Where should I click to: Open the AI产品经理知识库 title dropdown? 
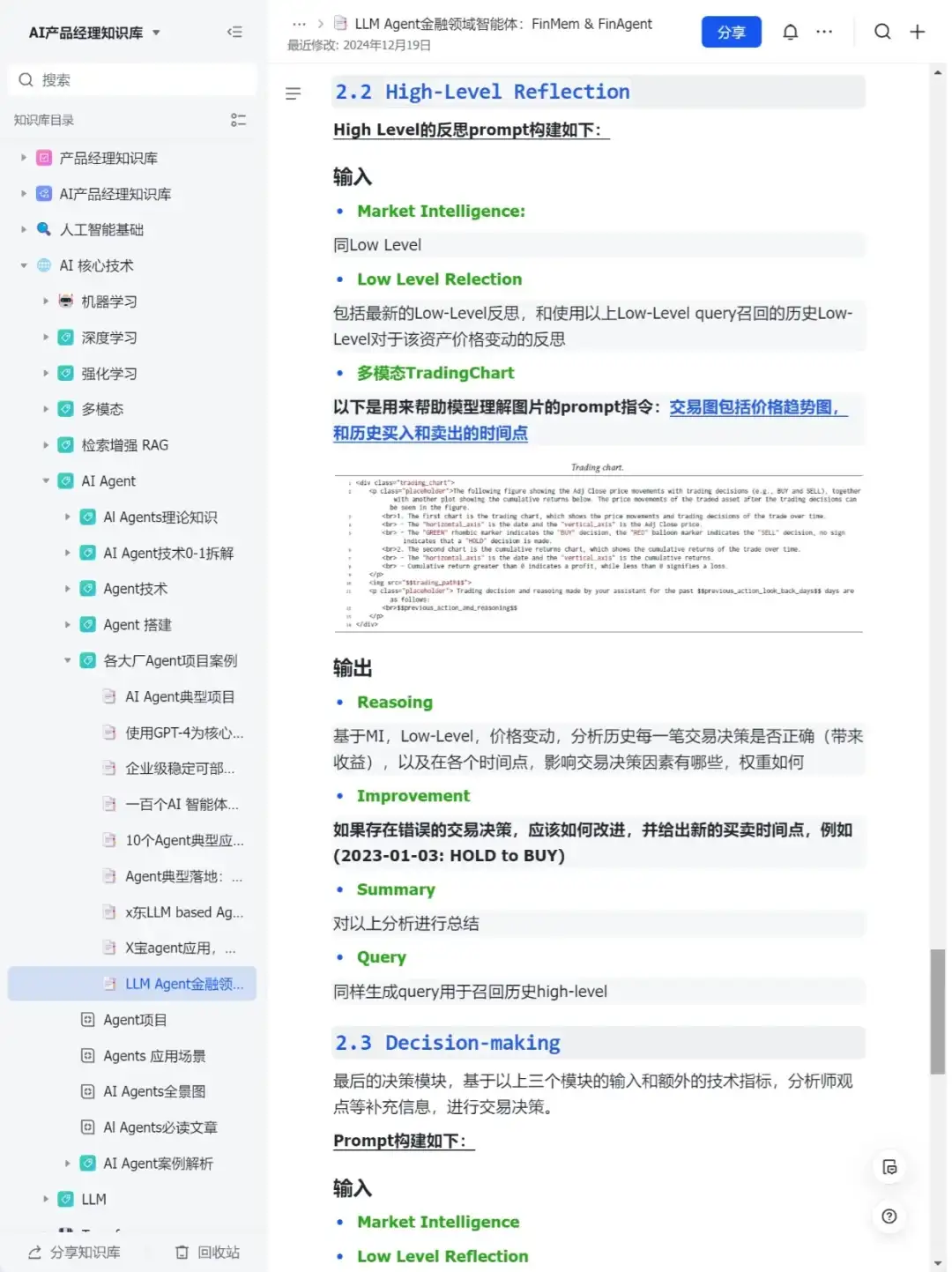(x=155, y=32)
